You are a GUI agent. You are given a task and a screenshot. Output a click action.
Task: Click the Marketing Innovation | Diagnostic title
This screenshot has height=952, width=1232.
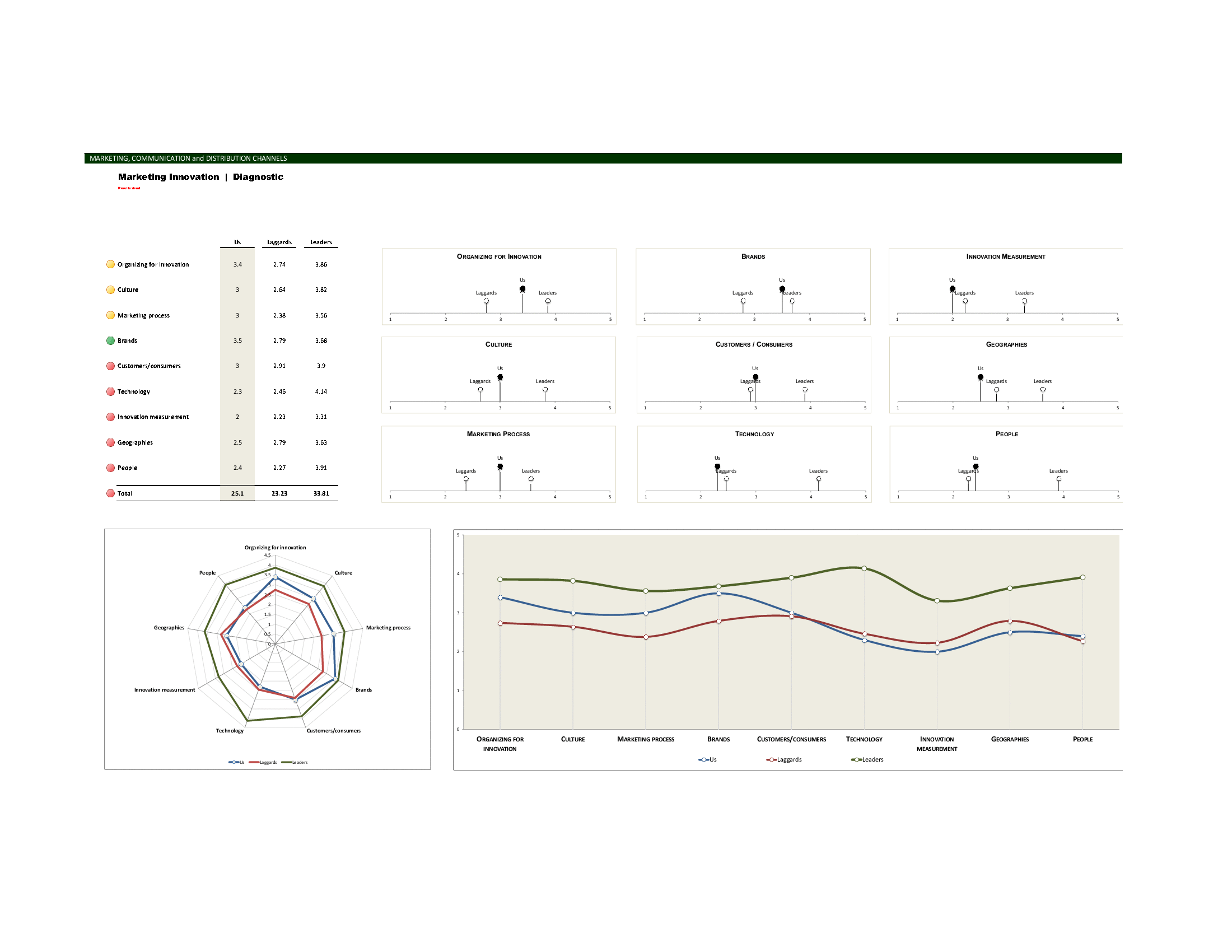200,177
